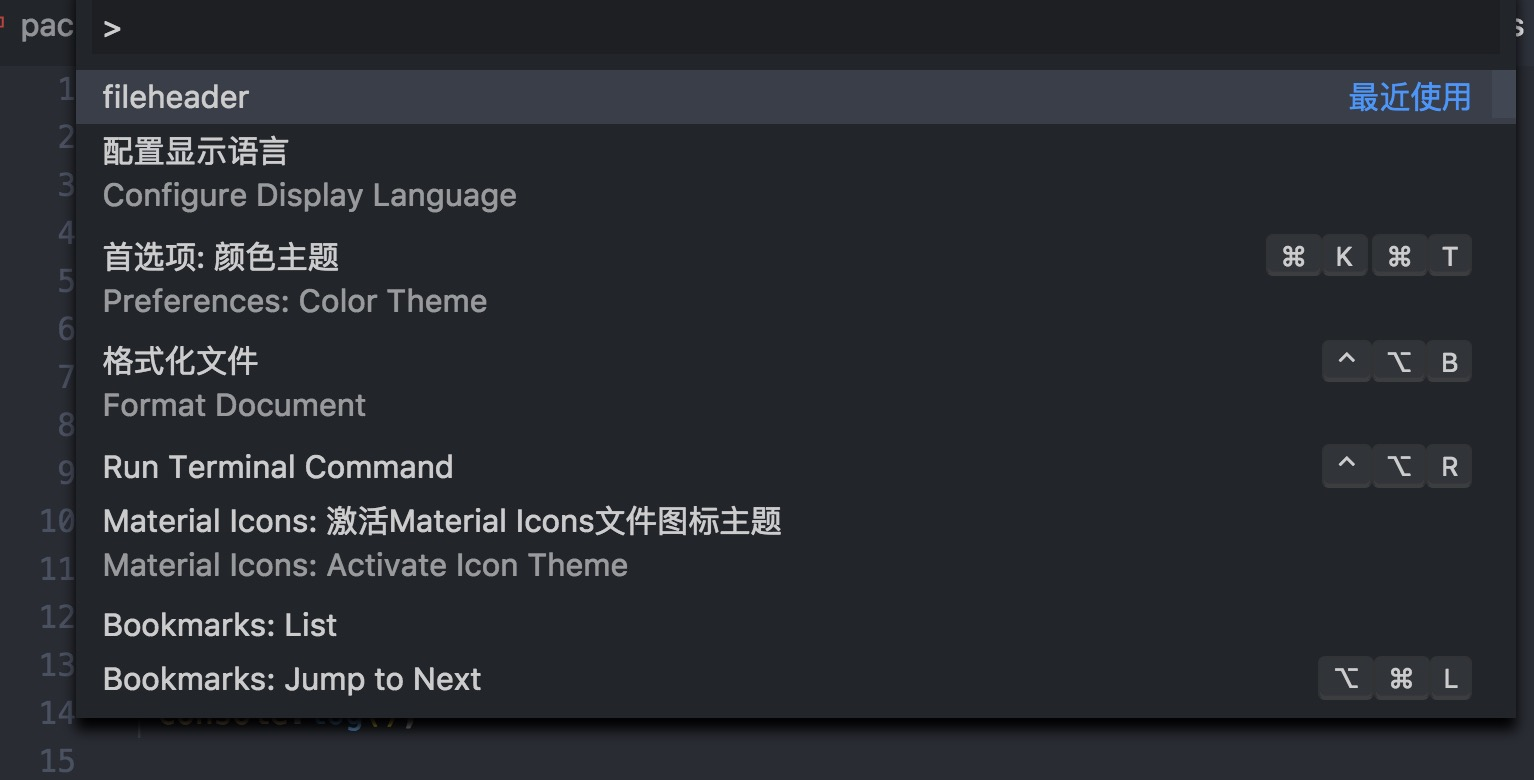Viewport: 1534px width, 780px height.
Task: Select Bookmarks: Jump to Next
Action: (795, 679)
